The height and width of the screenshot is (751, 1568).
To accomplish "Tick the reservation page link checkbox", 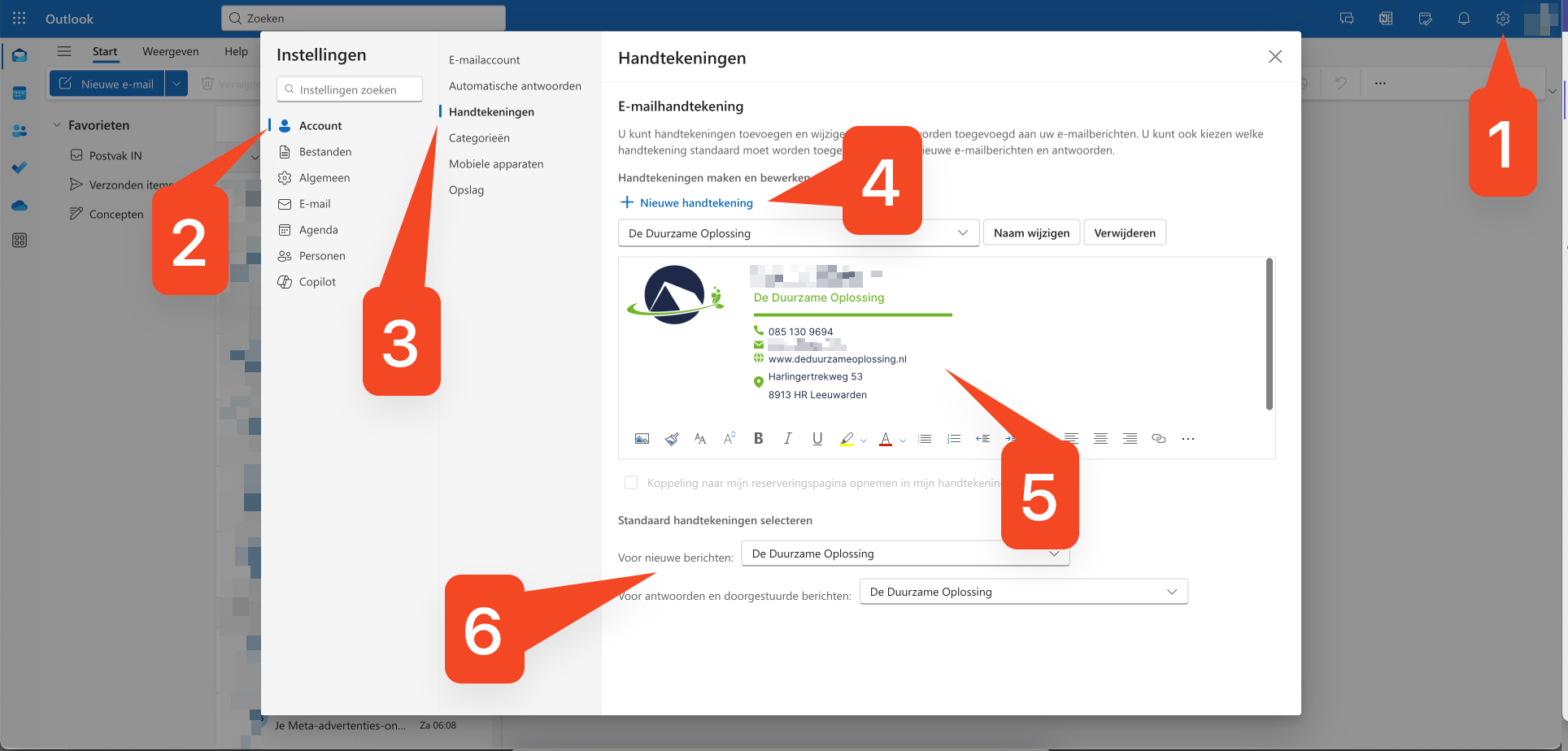I will point(631,483).
